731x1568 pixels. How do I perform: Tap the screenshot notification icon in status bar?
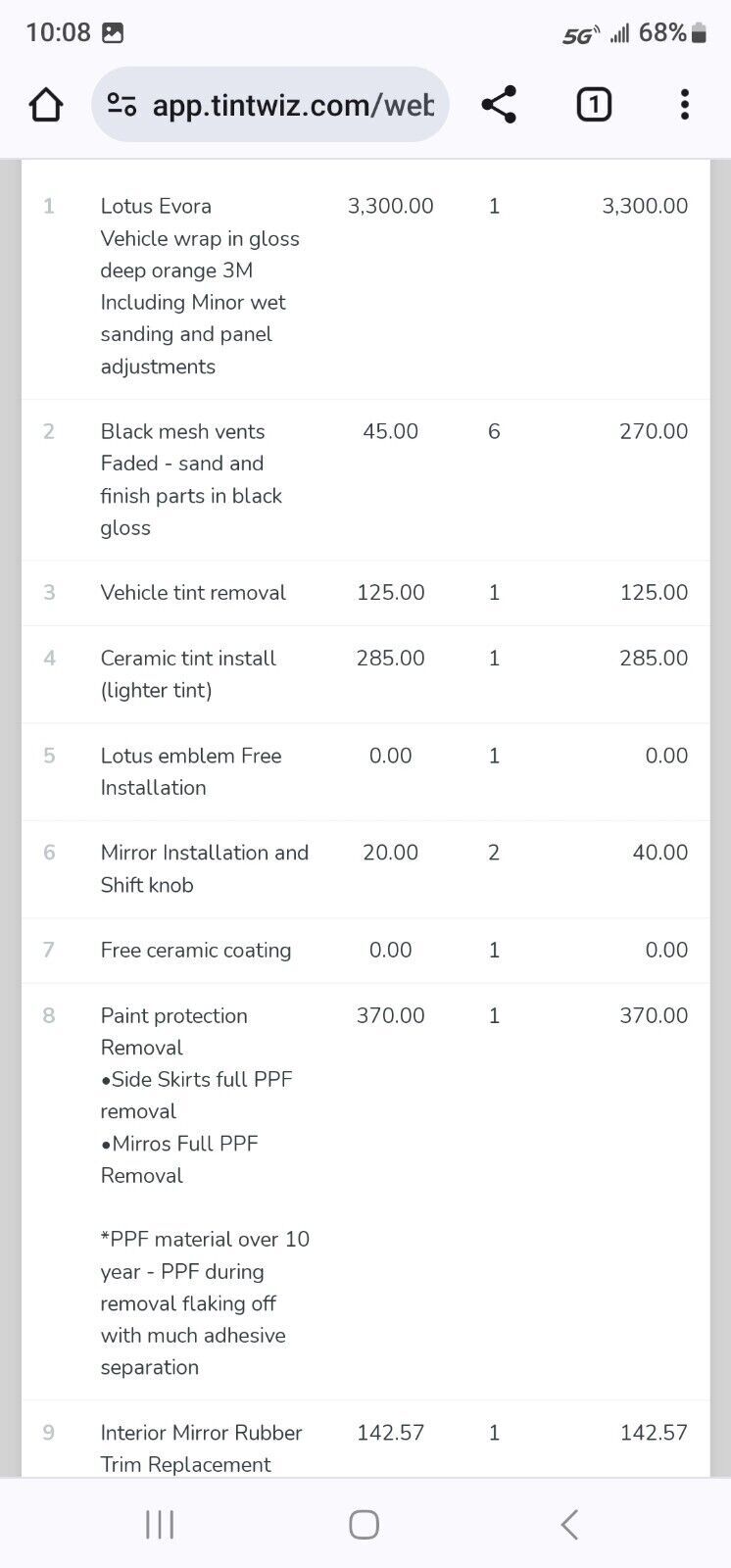[114, 33]
